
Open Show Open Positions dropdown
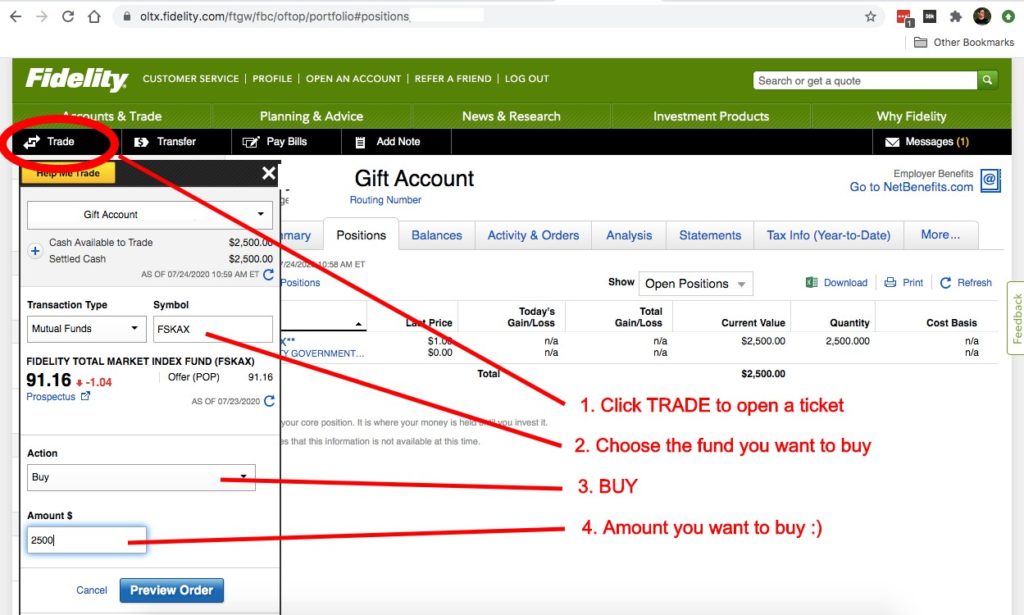(x=695, y=284)
